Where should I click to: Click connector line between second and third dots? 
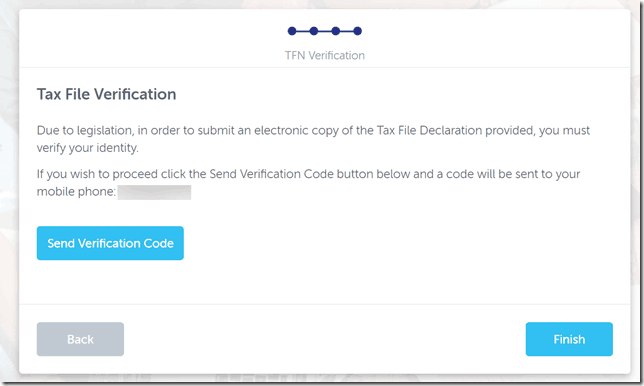(324, 31)
